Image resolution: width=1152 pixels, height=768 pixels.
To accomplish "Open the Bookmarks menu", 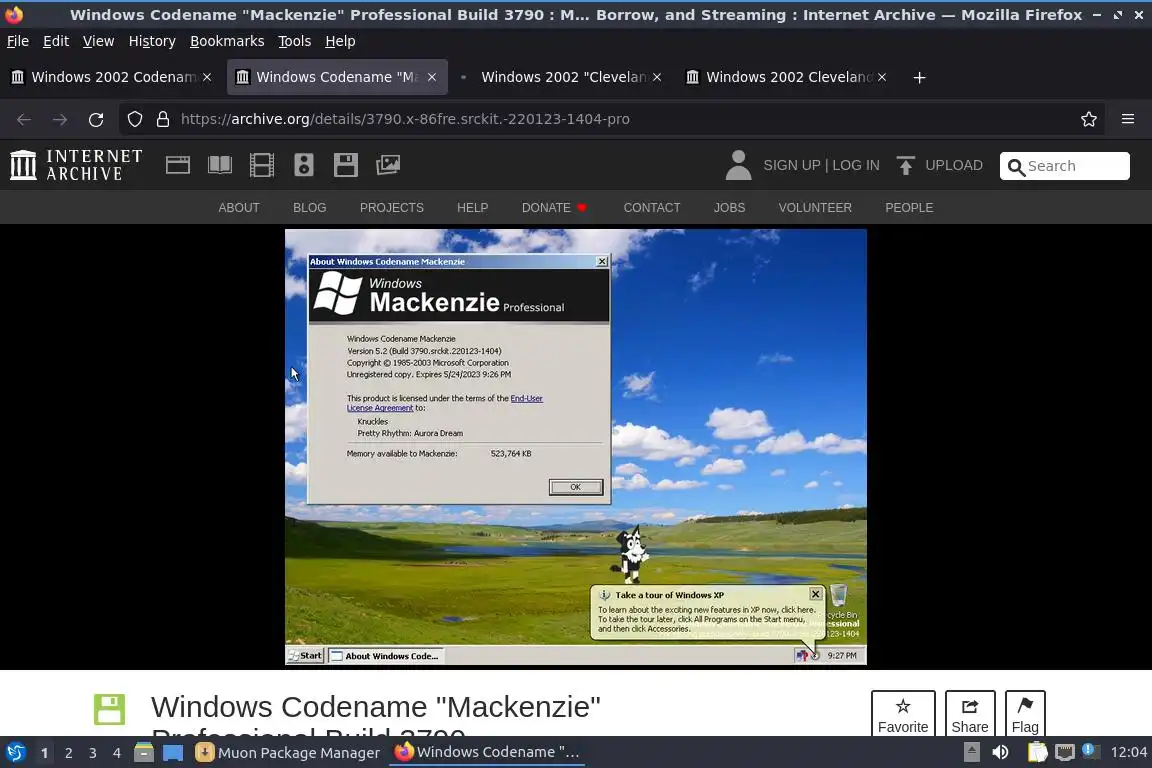I will (x=227, y=41).
